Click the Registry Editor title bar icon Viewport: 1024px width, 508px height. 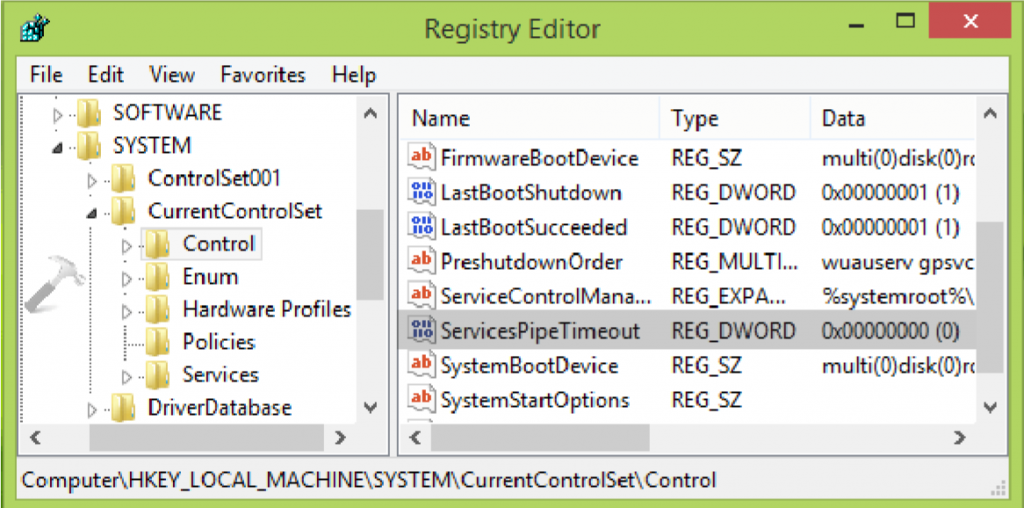point(35,28)
